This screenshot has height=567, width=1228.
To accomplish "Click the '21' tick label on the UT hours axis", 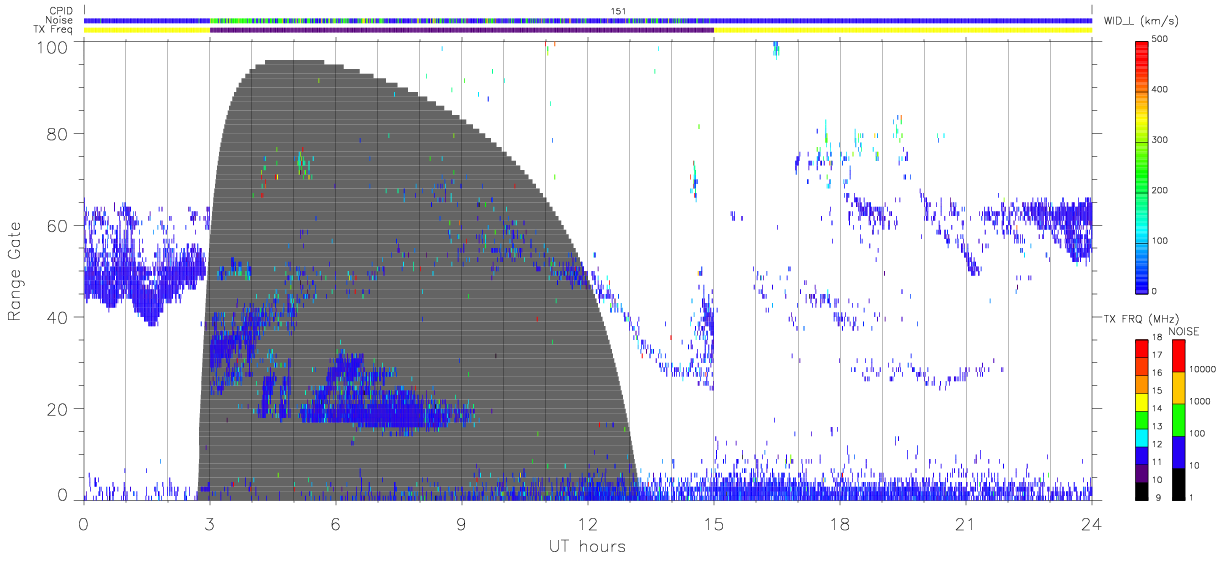I will (x=965, y=524).
